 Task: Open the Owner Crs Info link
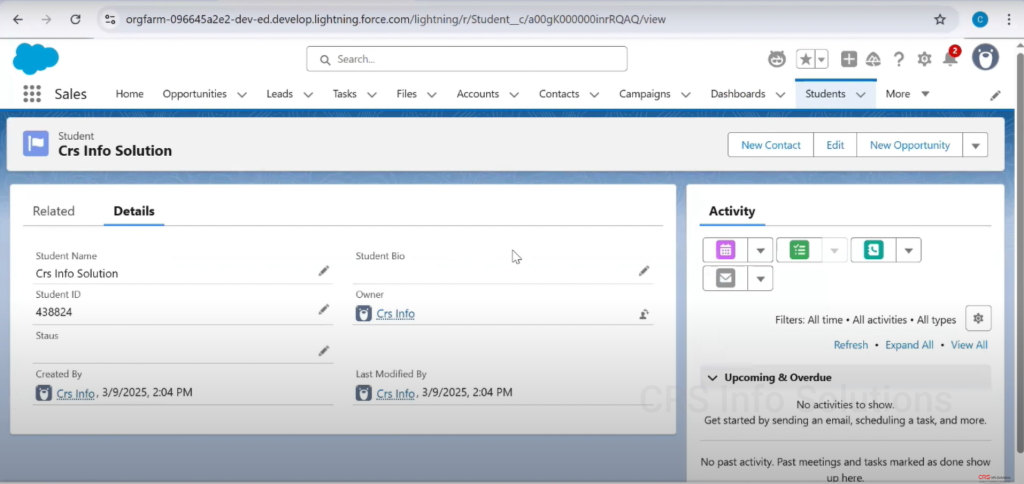[x=396, y=314]
